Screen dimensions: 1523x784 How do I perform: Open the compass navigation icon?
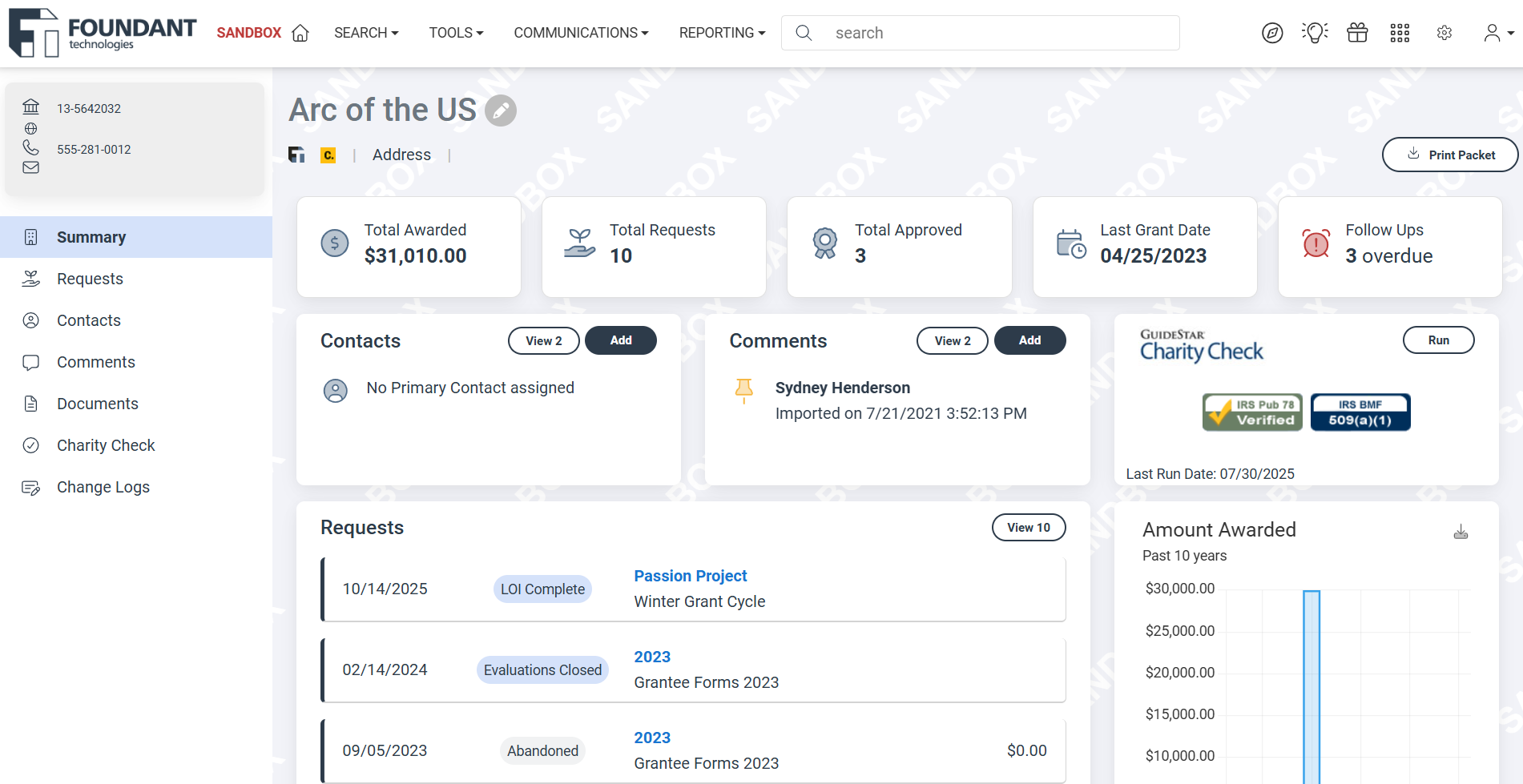pos(1272,33)
